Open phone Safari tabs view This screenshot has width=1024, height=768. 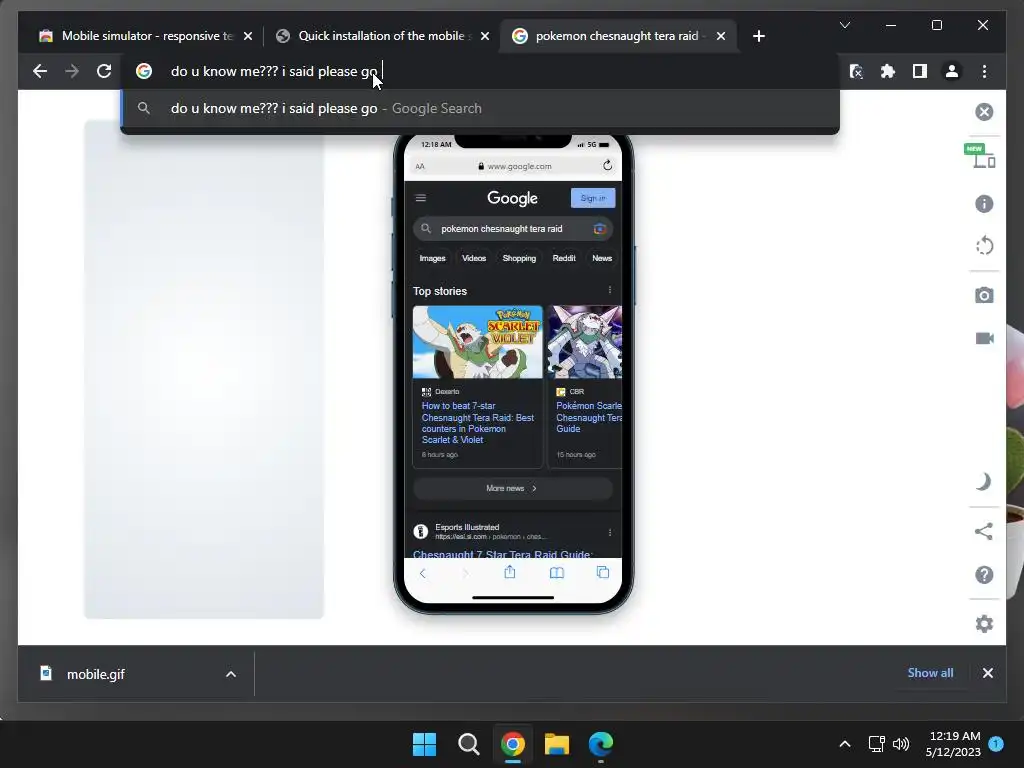[603, 573]
